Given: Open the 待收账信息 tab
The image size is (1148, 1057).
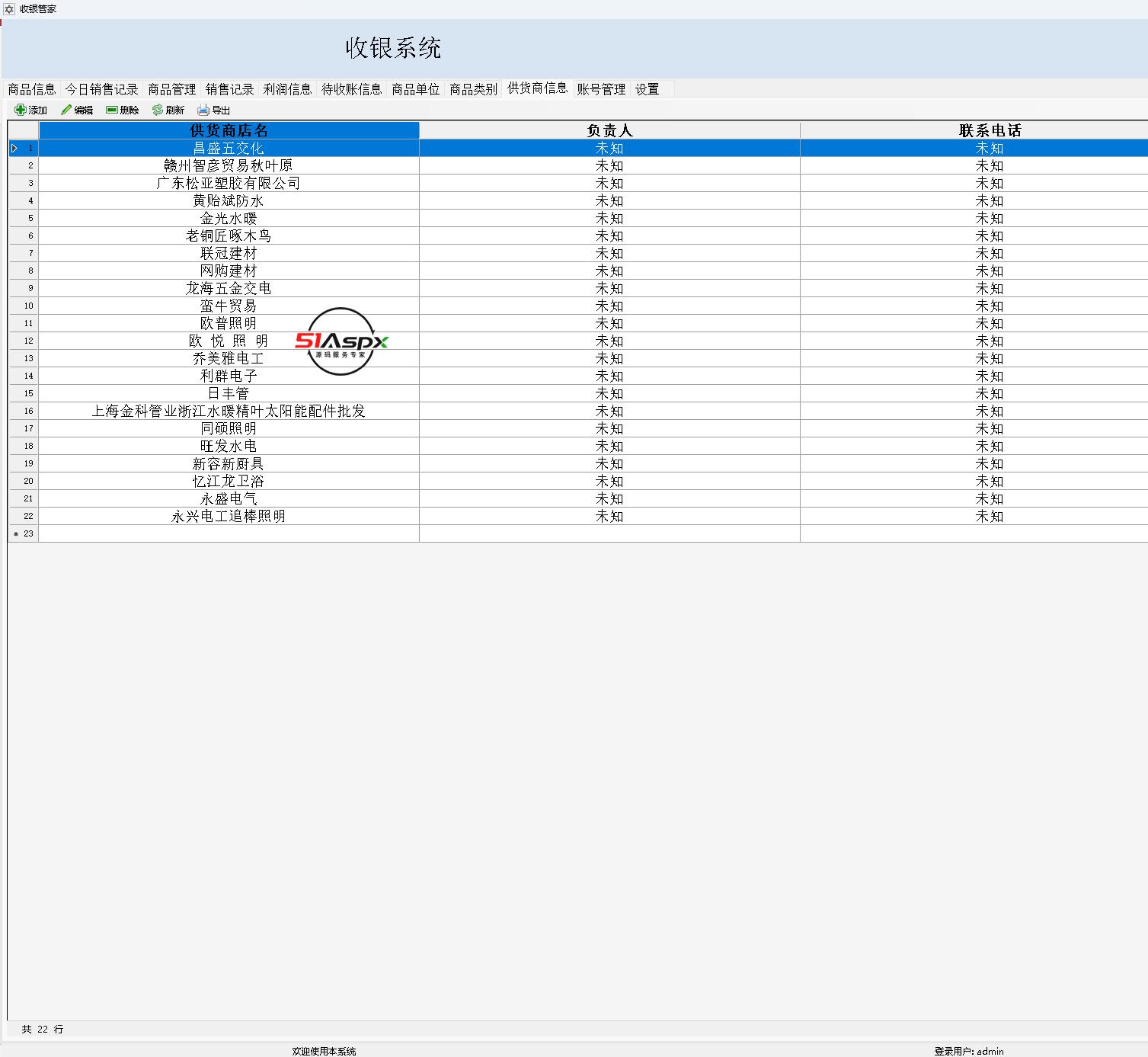Looking at the screenshot, I should (x=351, y=89).
